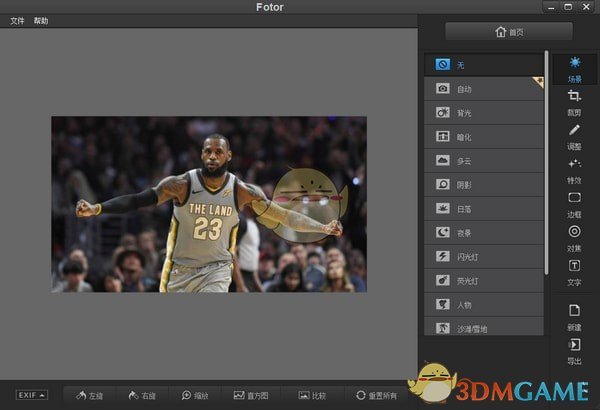Apply the 闪光灯 flash scene preset

(x=484, y=256)
